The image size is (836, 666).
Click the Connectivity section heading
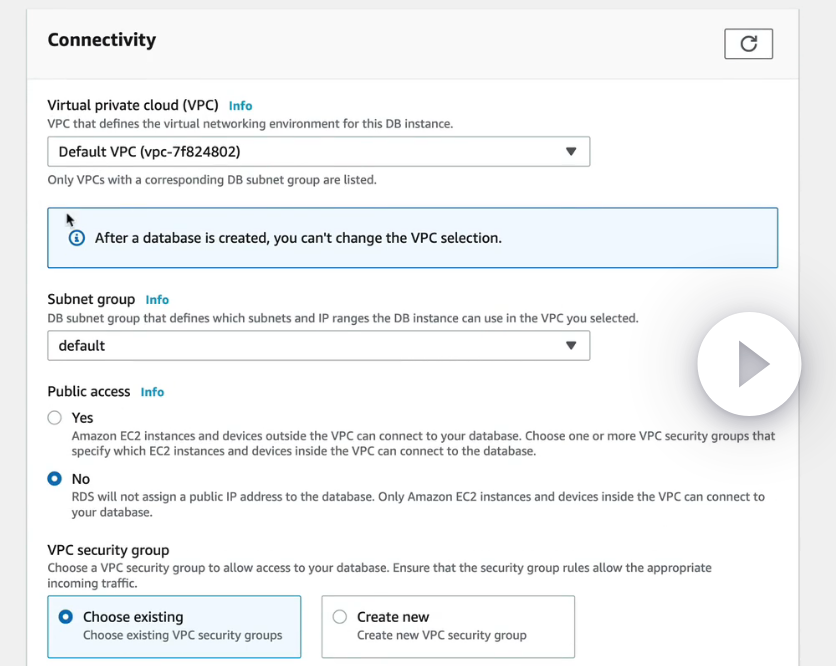102,40
